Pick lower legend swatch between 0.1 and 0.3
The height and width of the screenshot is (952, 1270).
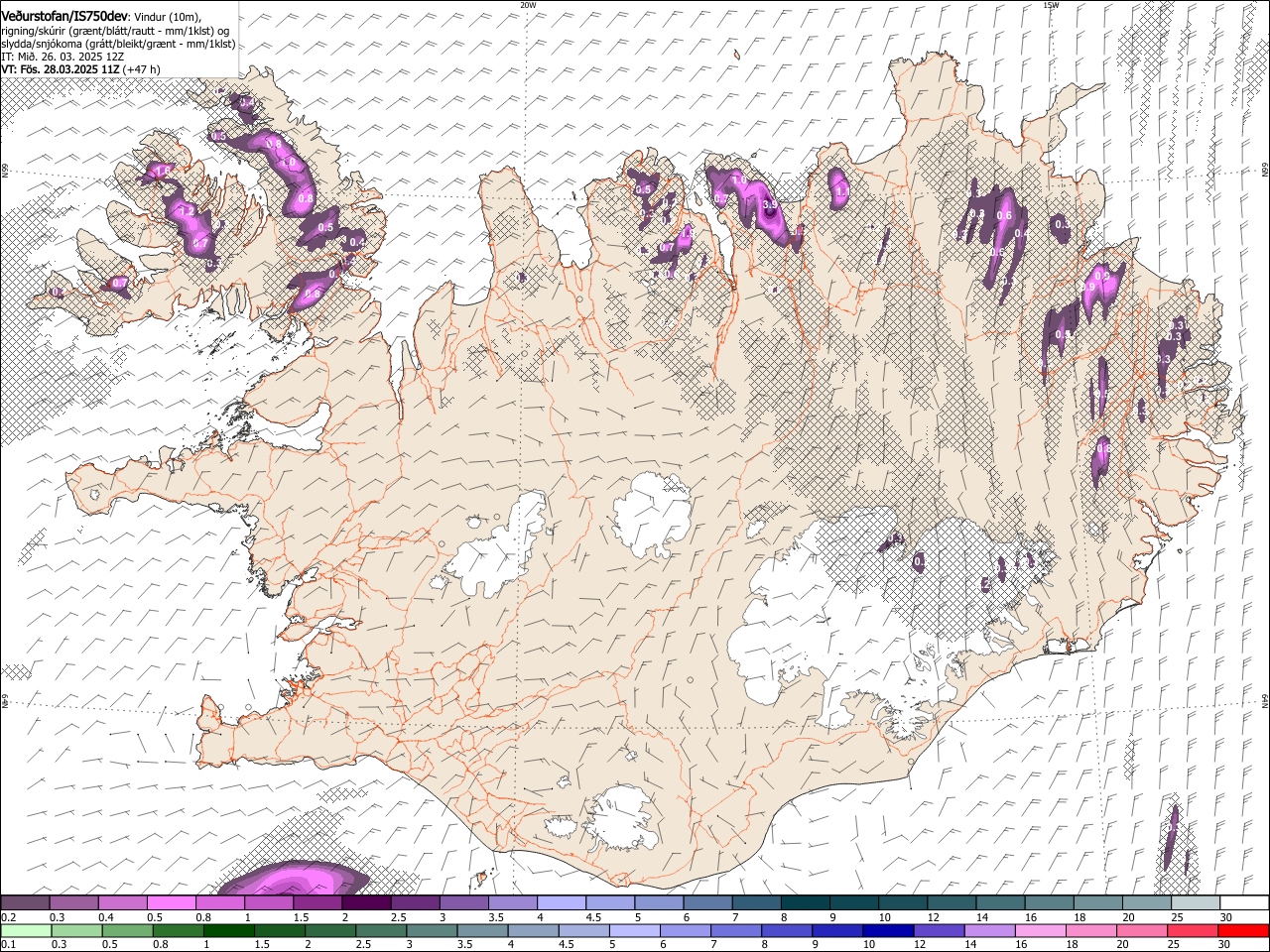(25, 930)
